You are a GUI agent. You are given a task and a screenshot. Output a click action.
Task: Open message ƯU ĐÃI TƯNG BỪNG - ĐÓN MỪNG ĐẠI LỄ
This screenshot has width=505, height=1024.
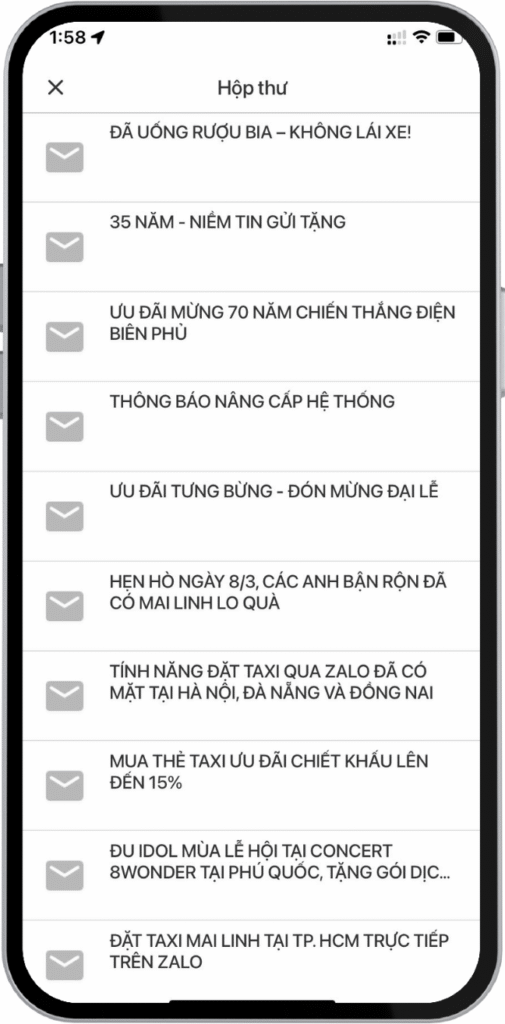(x=251, y=516)
